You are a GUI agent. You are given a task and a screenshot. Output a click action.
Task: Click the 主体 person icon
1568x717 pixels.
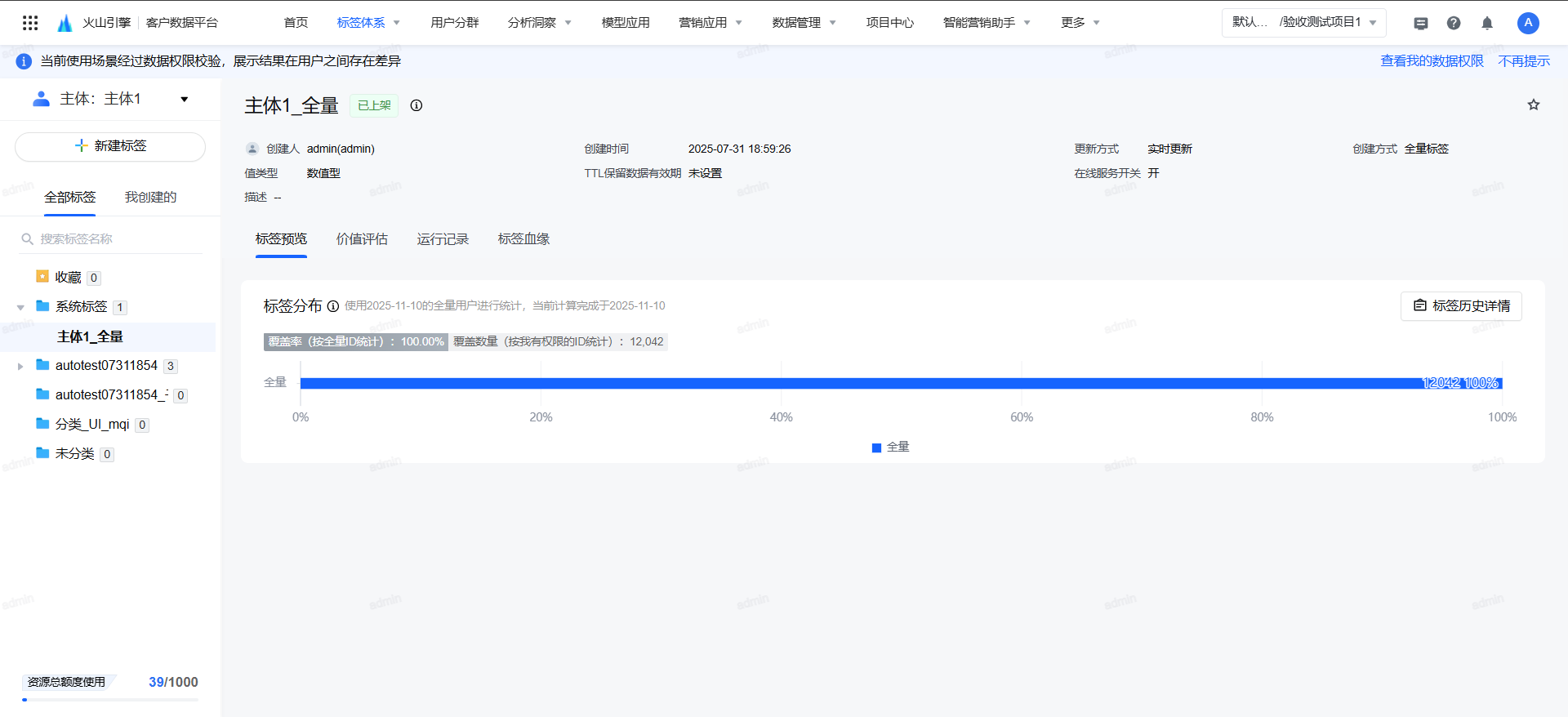click(x=41, y=99)
